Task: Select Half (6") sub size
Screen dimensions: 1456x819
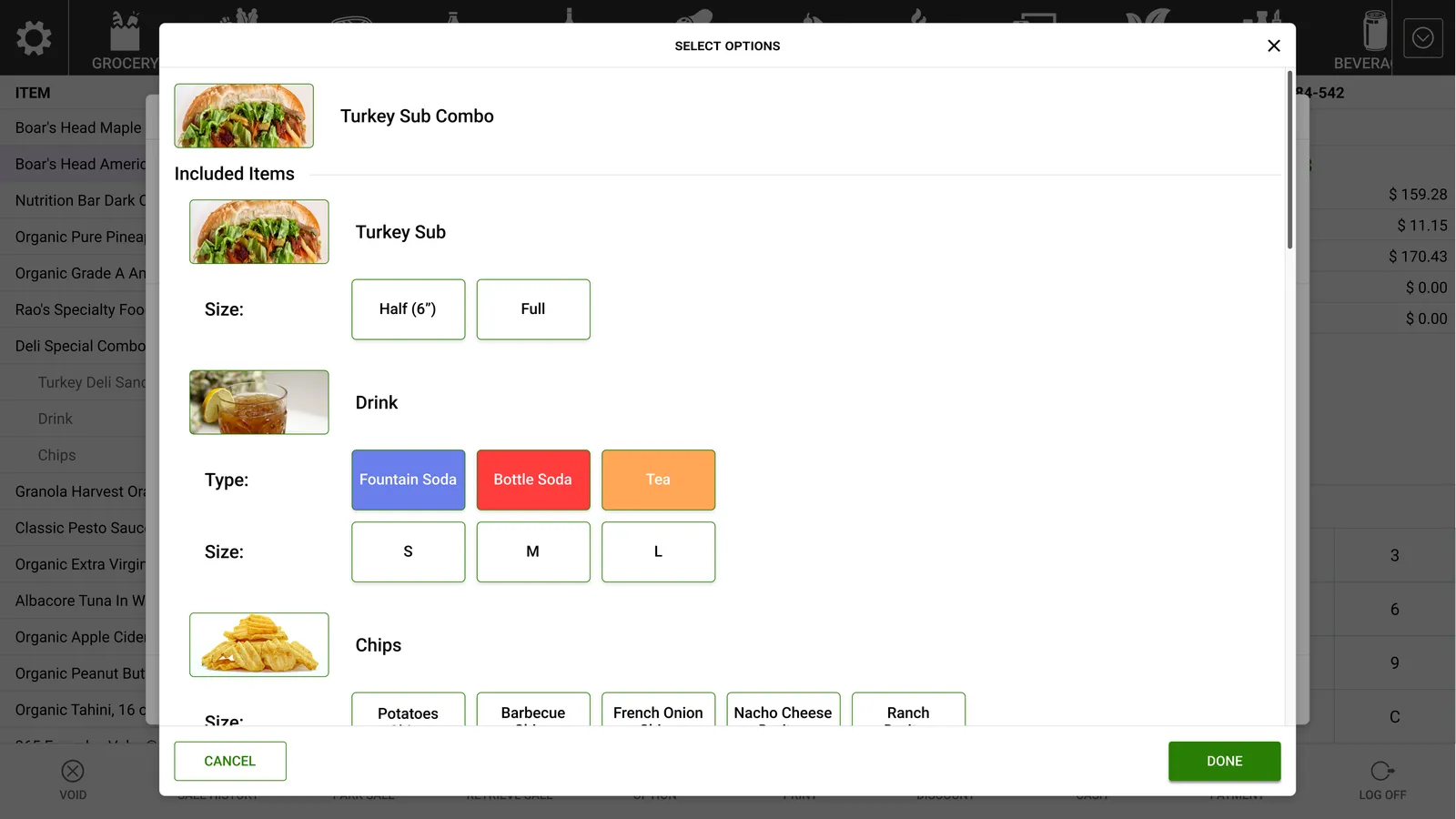Action: [x=408, y=309]
